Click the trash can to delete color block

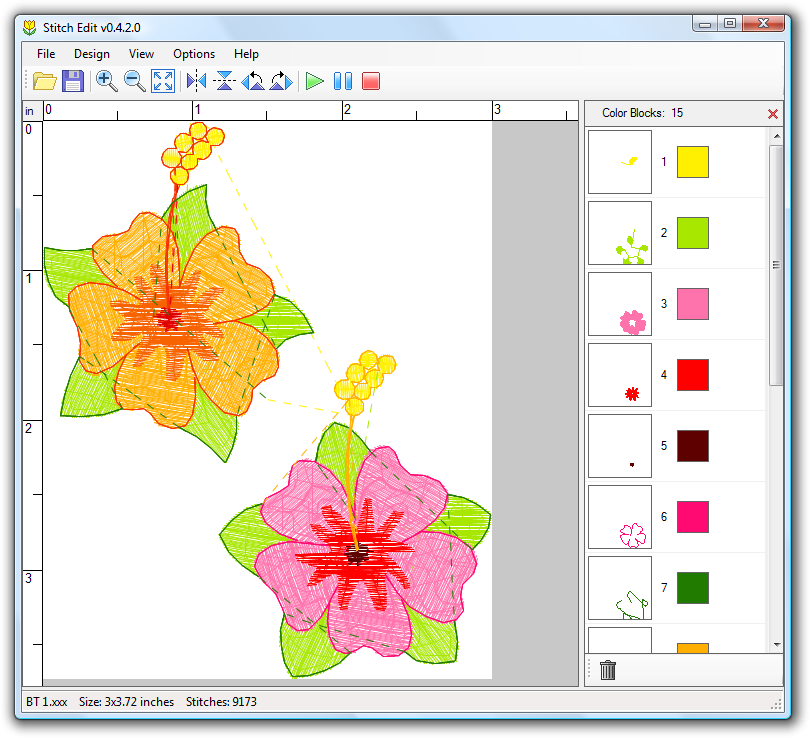(x=608, y=670)
